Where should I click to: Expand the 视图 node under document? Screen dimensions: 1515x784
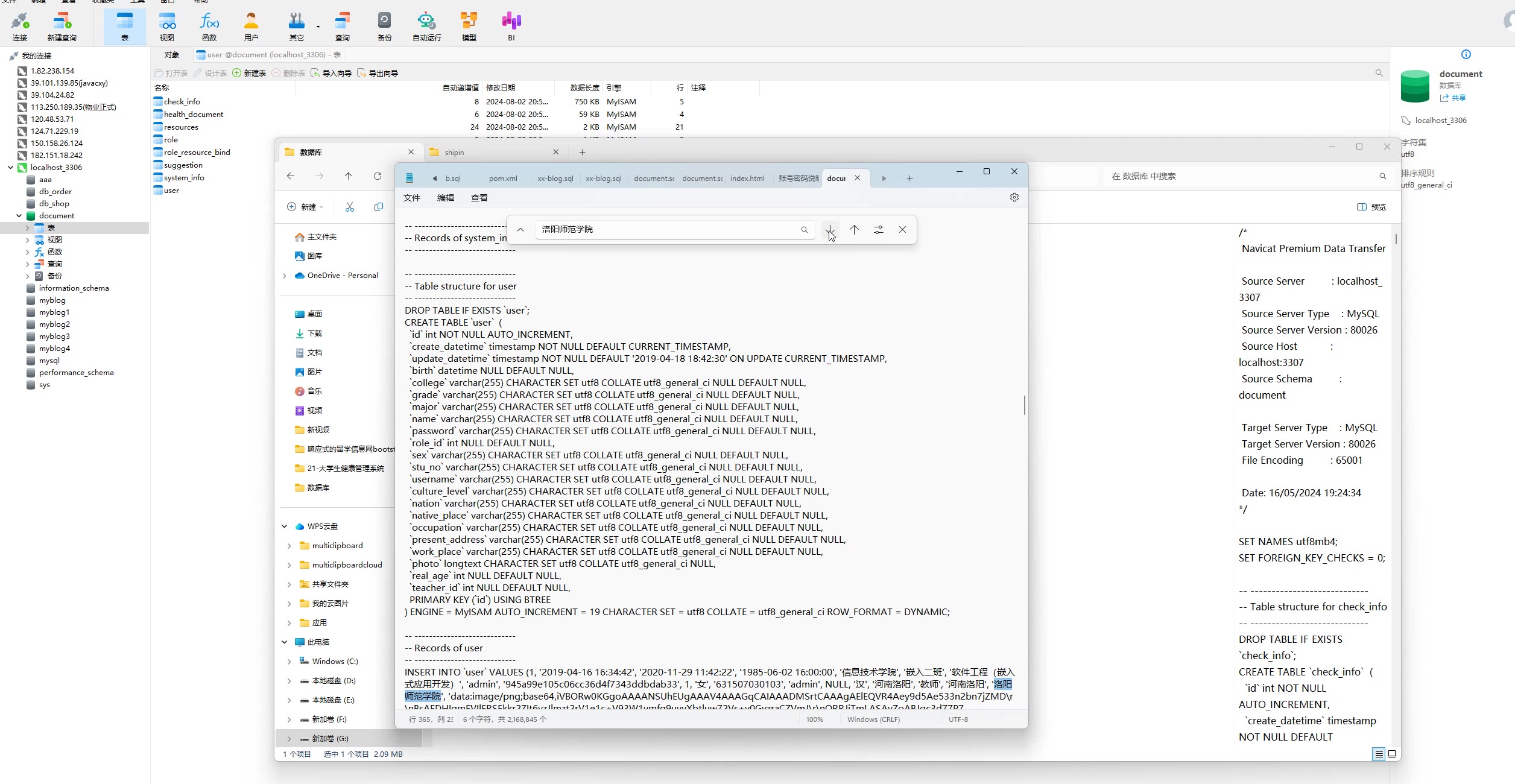(x=27, y=240)
